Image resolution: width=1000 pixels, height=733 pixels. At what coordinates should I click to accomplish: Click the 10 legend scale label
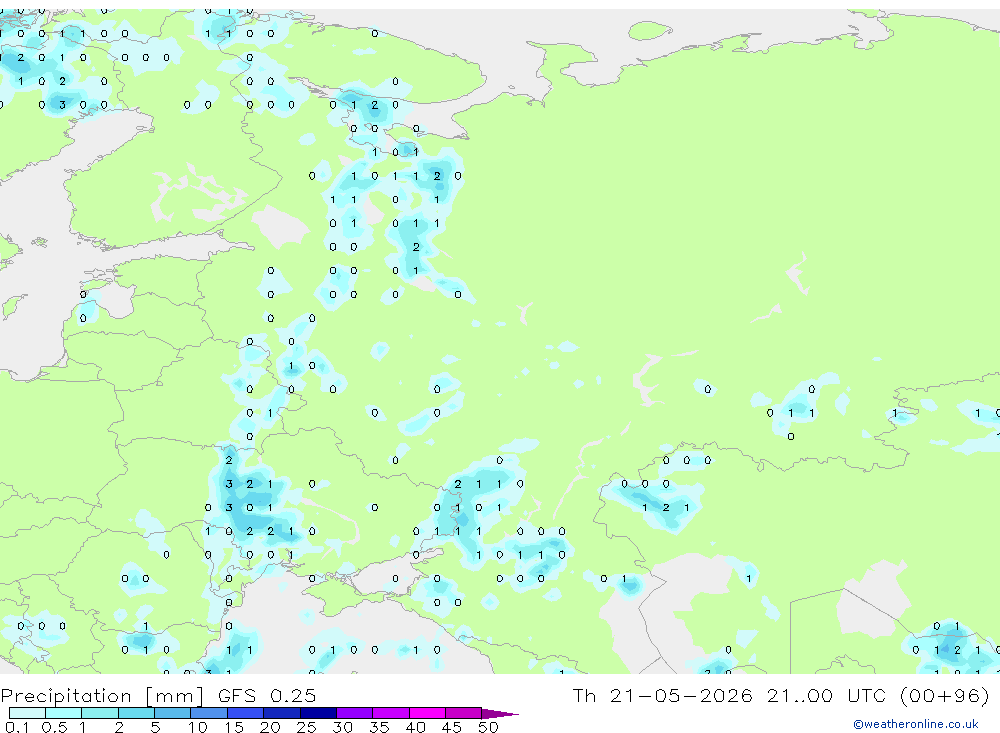coord(198,727)
